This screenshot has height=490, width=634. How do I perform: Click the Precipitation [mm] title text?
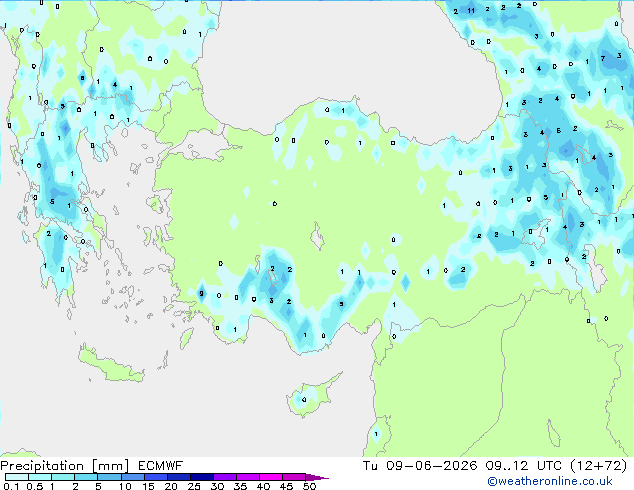(65, 466)
